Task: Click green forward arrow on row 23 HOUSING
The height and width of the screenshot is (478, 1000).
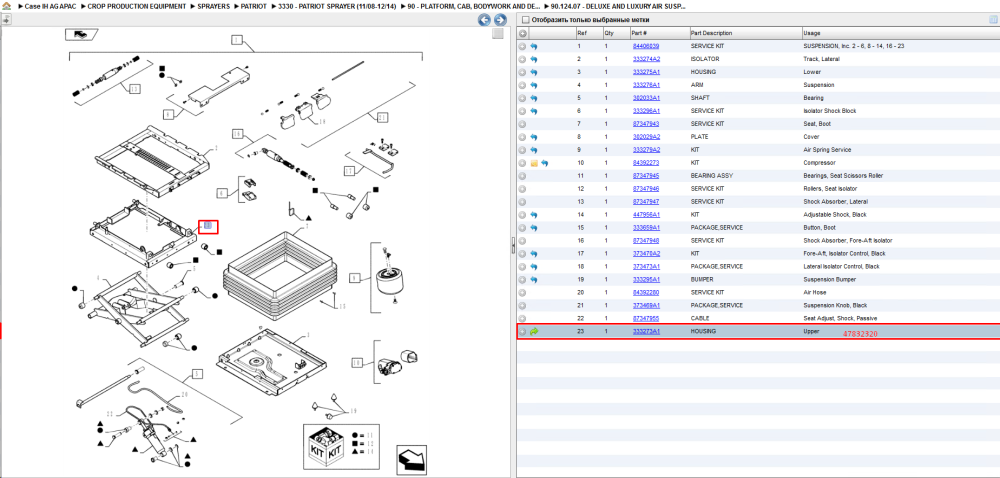Action: click(x=534, y=331)
